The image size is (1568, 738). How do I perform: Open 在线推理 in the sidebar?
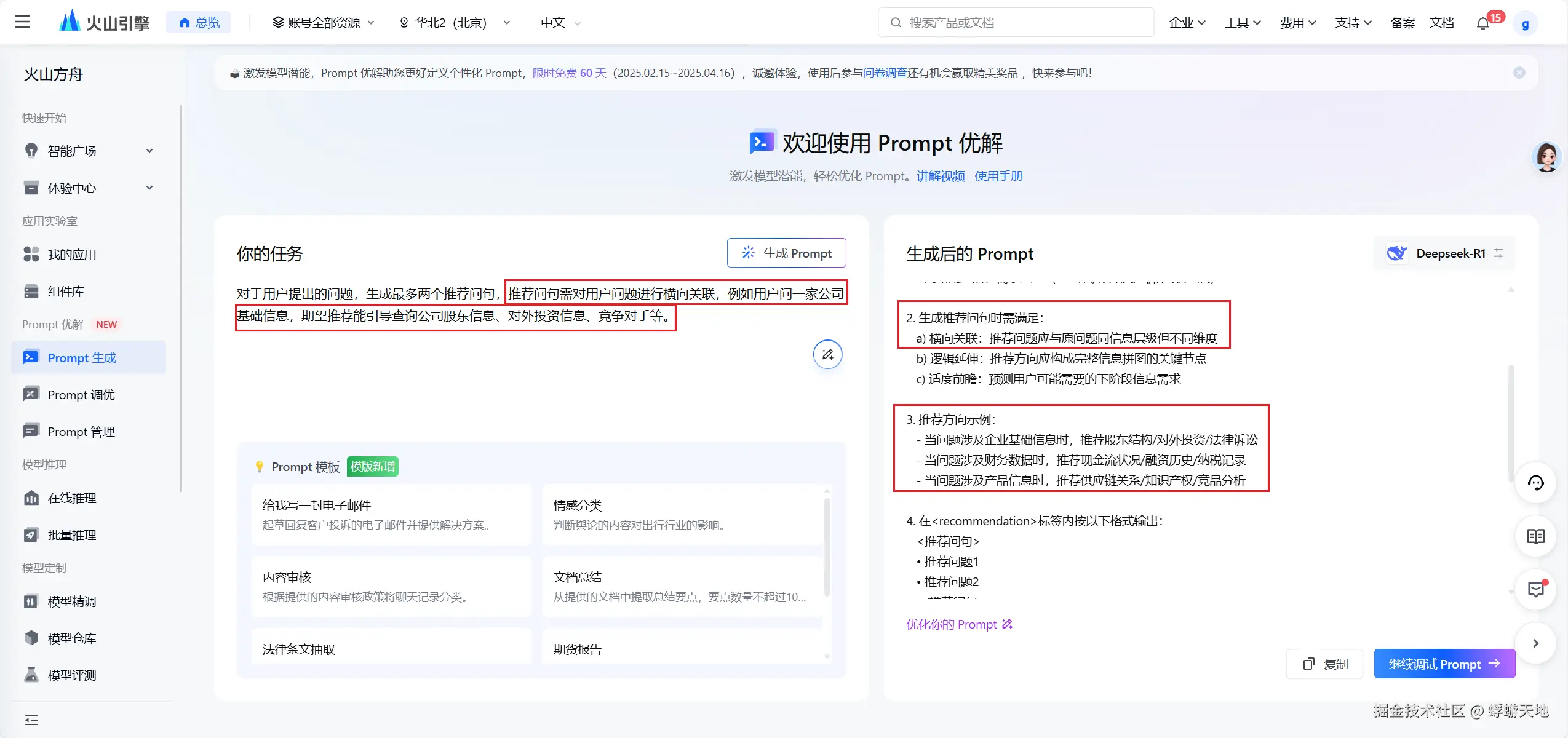(72, 498)
